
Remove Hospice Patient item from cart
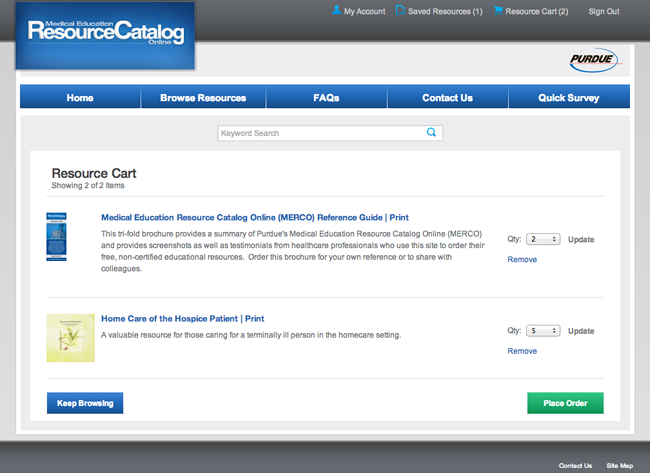point(522,351)
